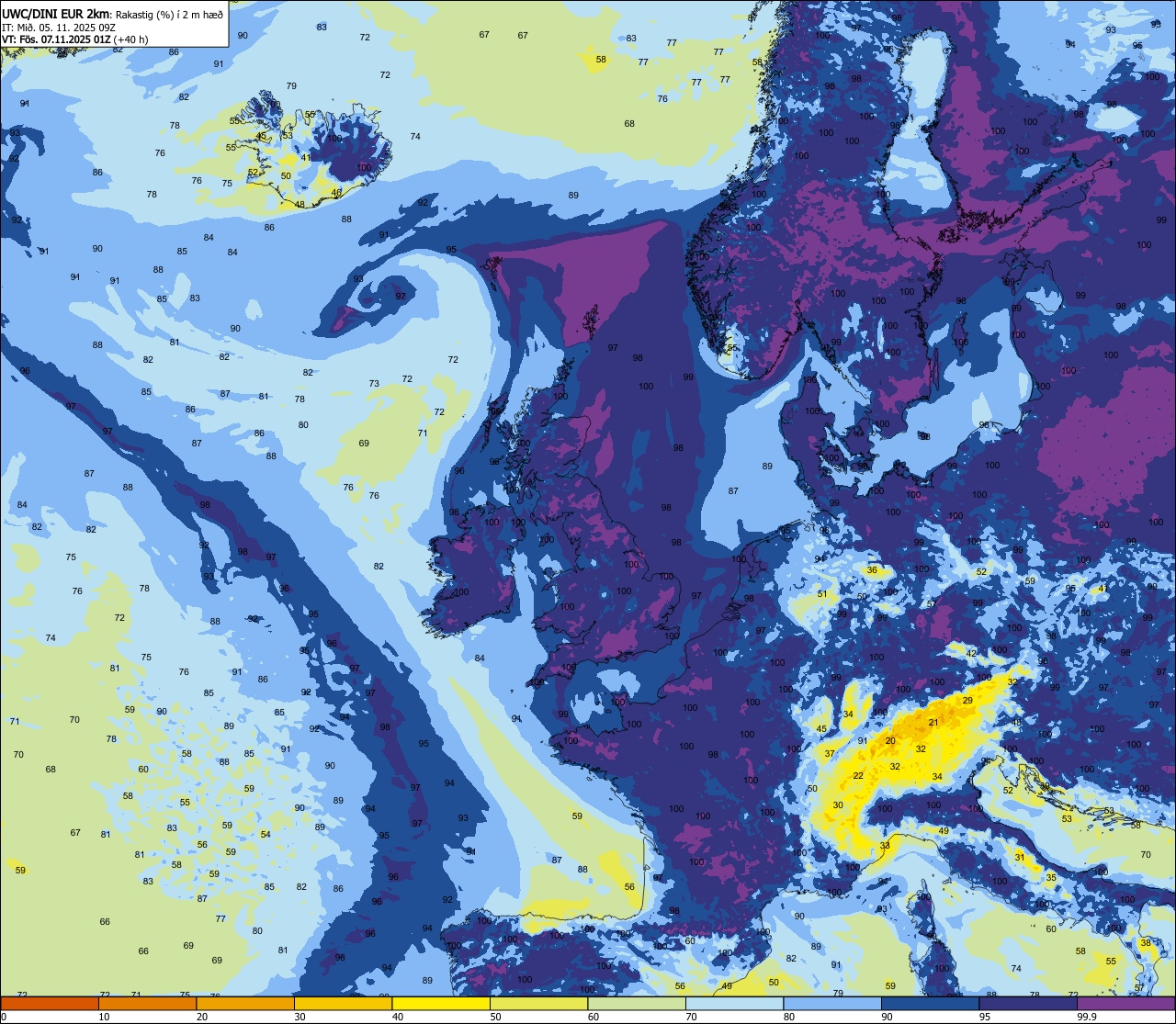Click the map value '35' over the Adriatic
Screen dimensions: 1176x1024
coord(1051,878)
